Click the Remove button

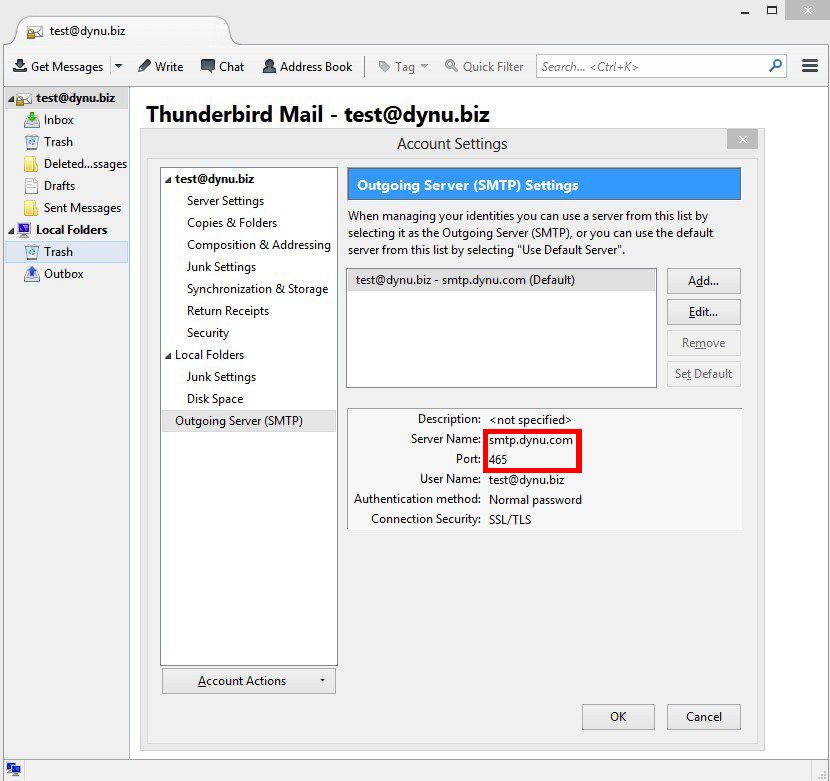(x=703, y=343)
